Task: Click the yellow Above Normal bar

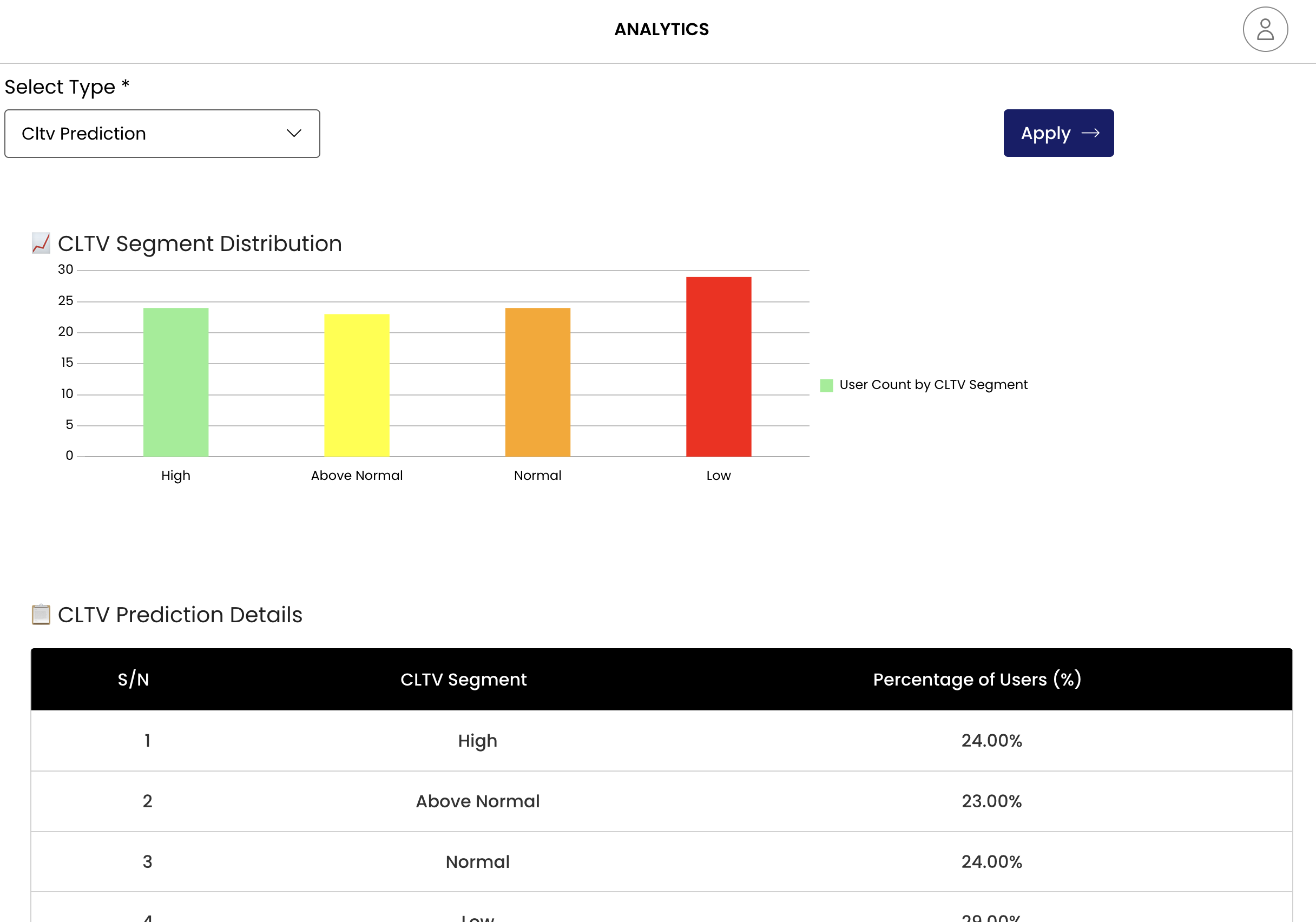Action: point(357,385)
